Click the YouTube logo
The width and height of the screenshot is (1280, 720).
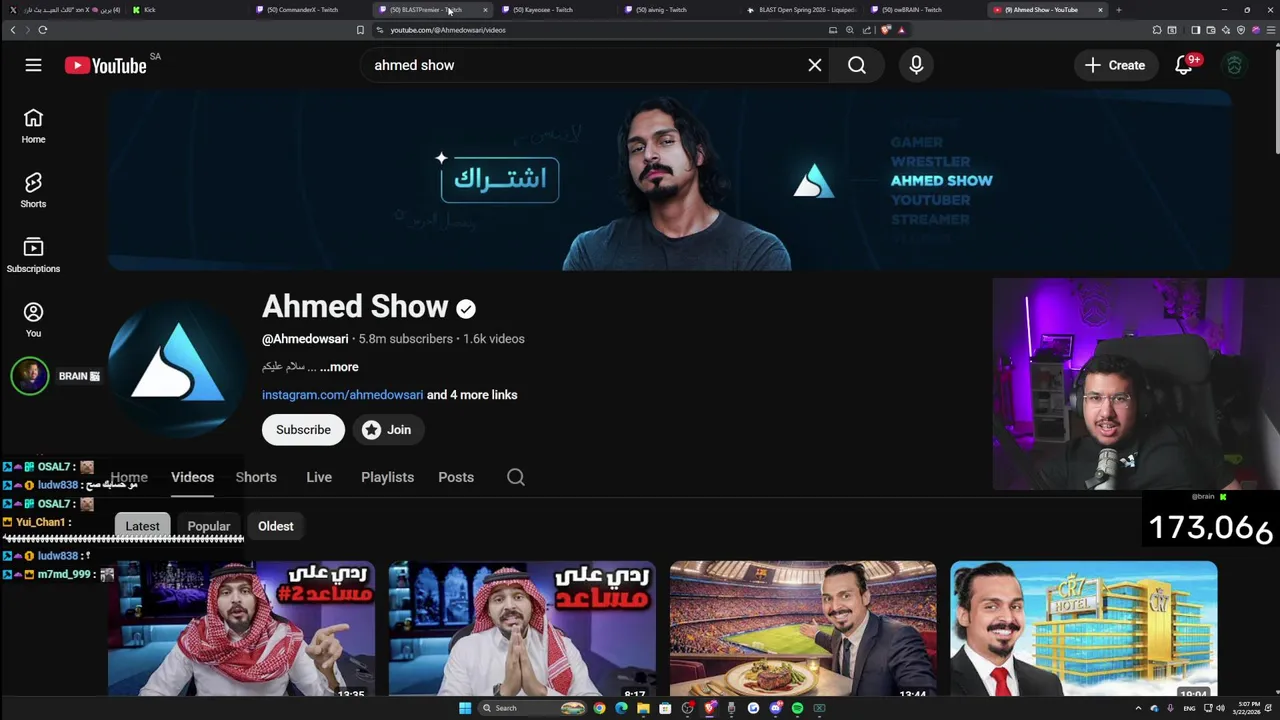point(105,65)
